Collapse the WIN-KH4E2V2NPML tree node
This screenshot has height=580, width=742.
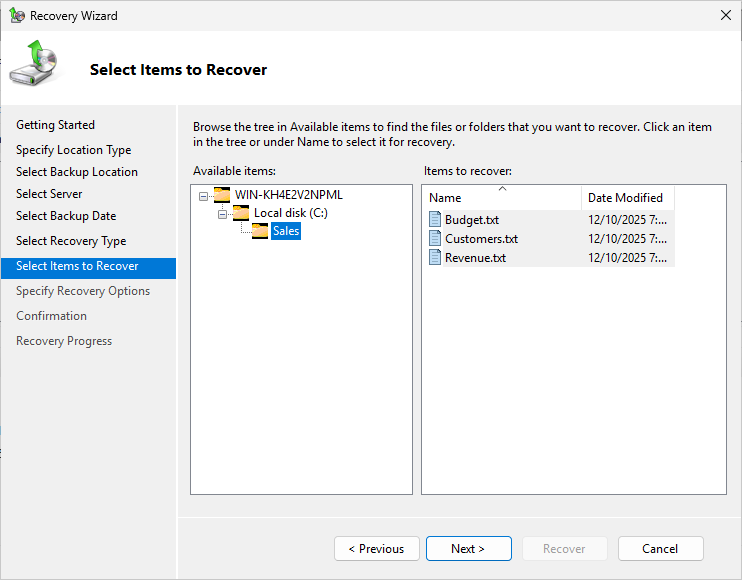click(204, 195)
